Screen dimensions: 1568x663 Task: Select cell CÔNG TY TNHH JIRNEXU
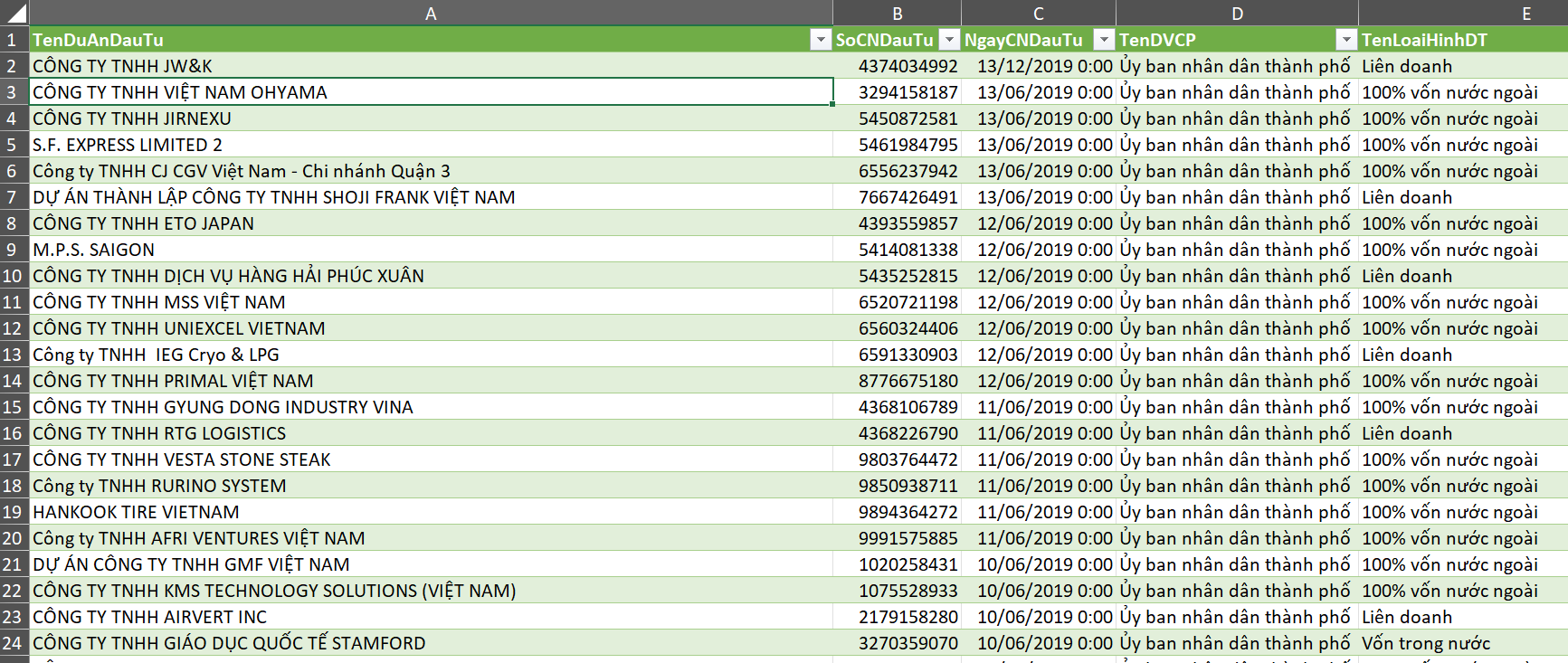click(x=431, y=118)
